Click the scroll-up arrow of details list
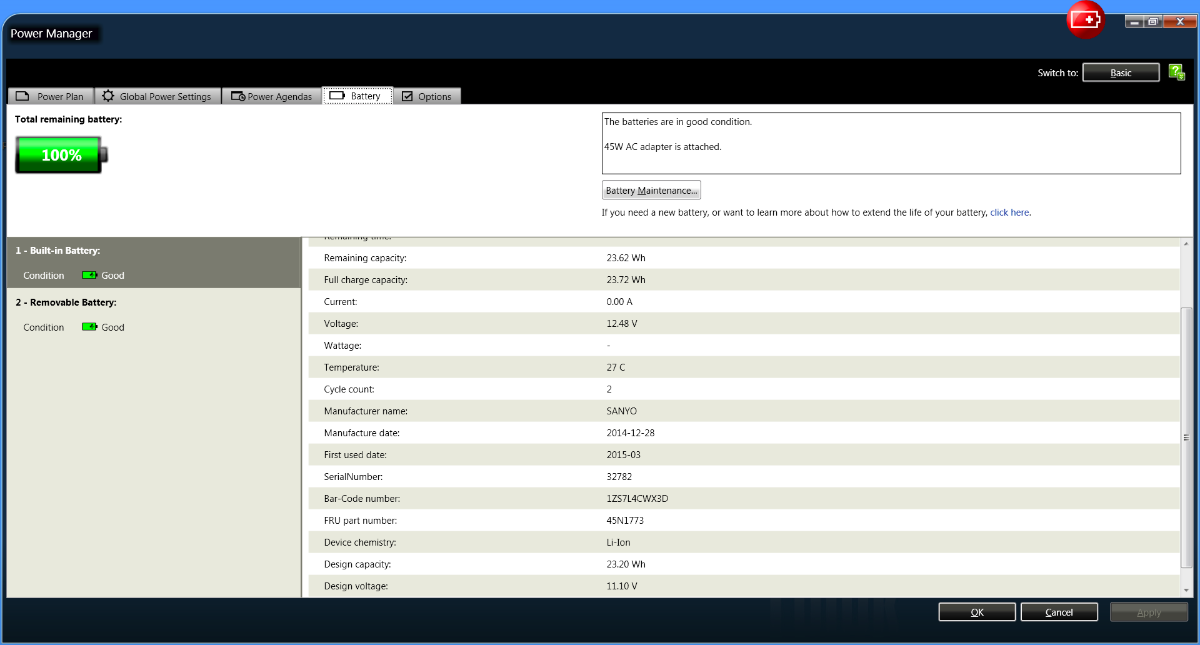 pyautogui.click(x=1186, y=244)
